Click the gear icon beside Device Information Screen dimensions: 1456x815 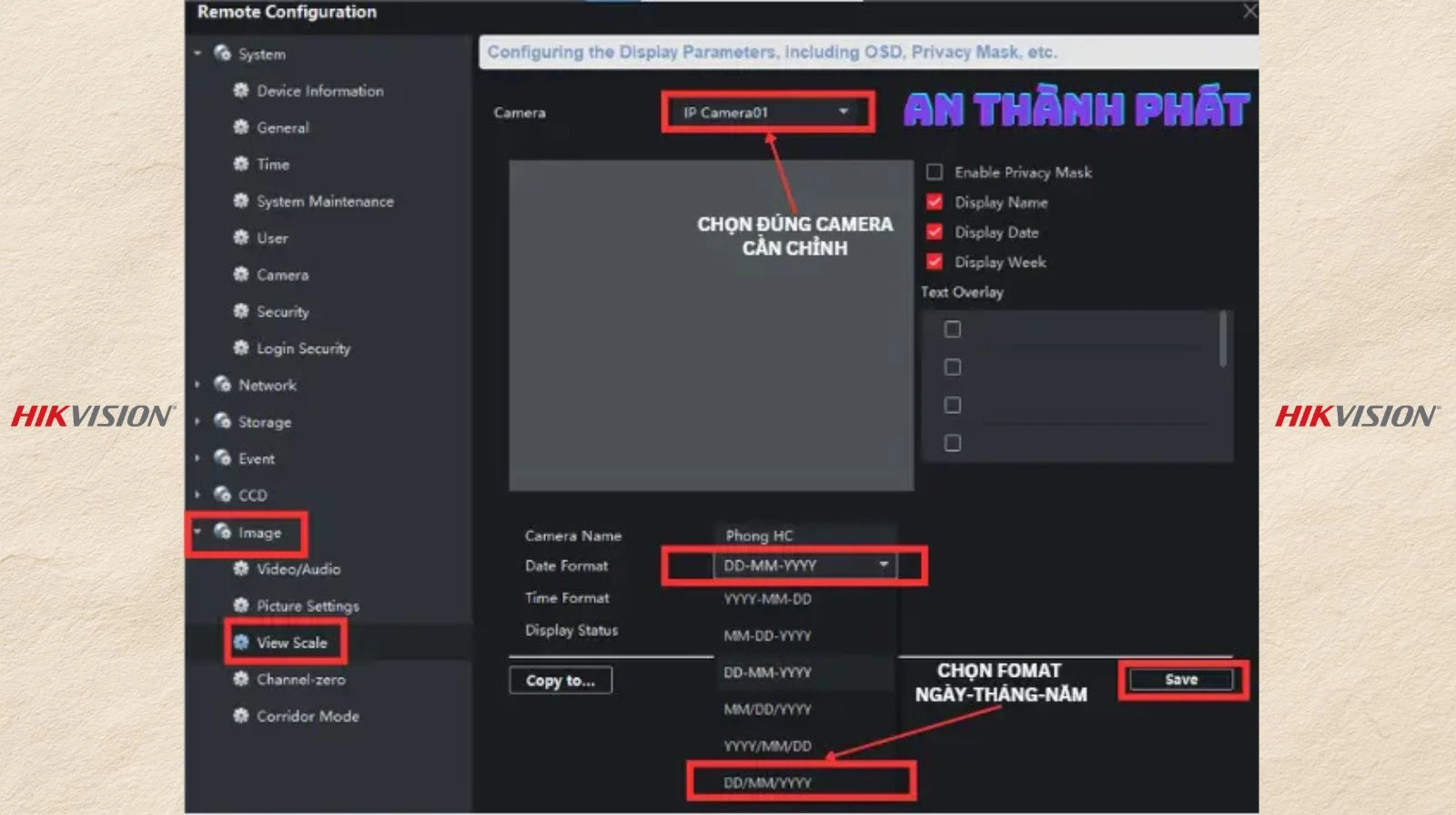click(241, 90)
